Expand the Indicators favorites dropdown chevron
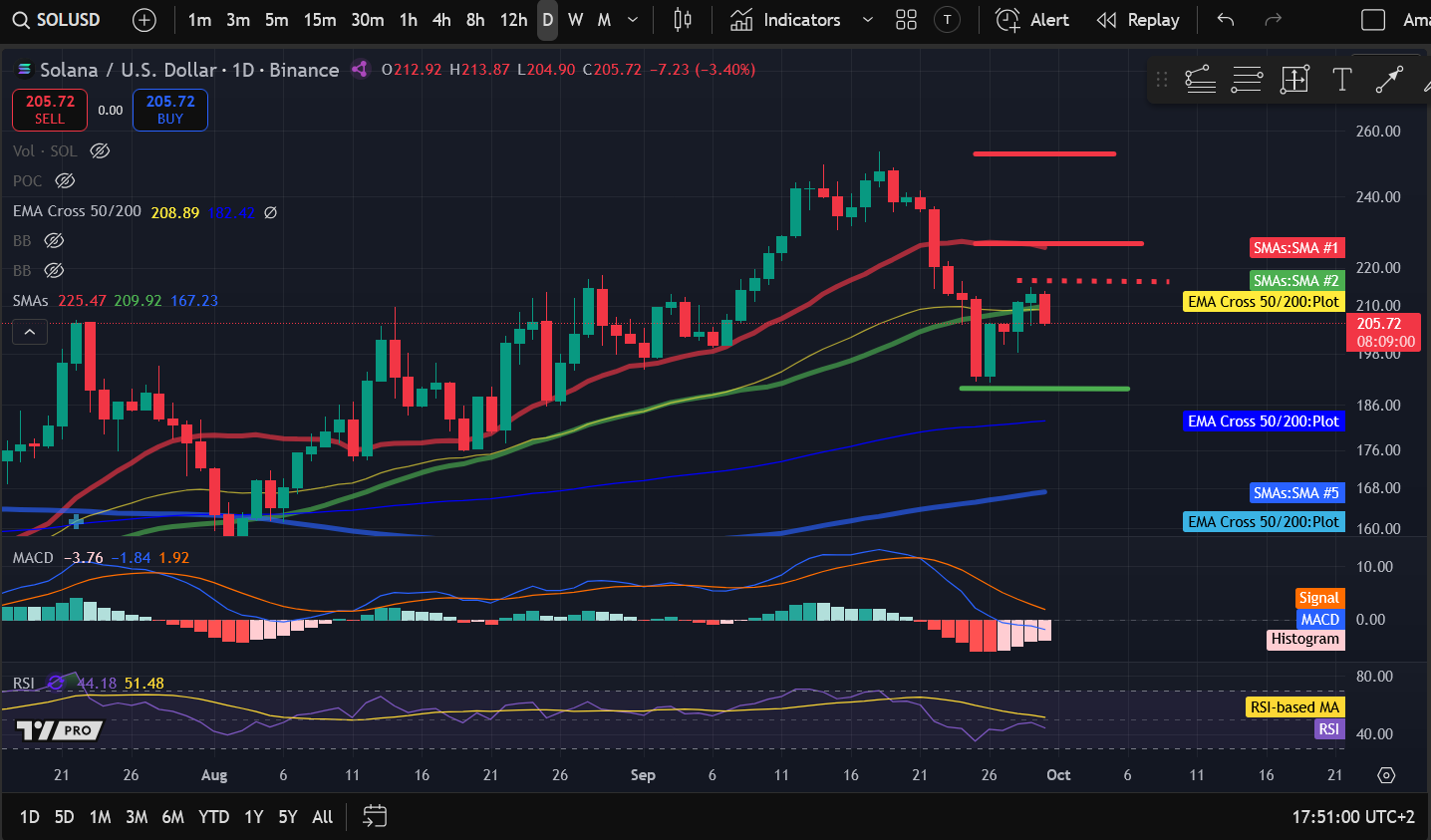Viewport: 1431px width, 840px height. coord(867,20)
